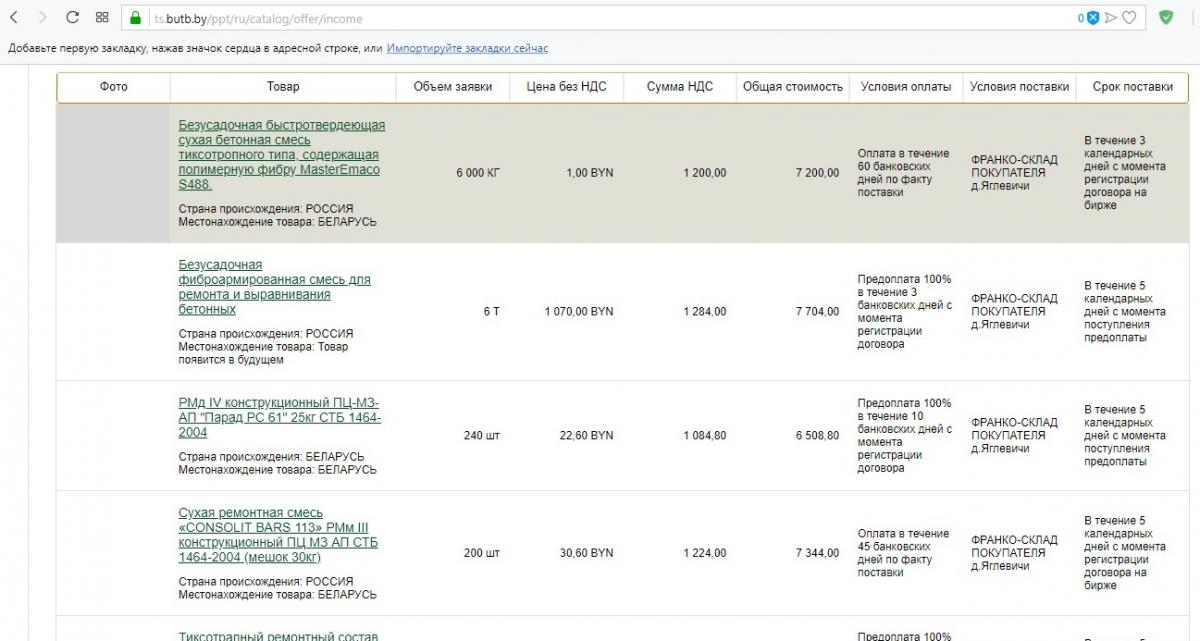Open the 'Безусадочная фиброармированная смесь' product link
Screen dimensions: 1200x641
[274, 287]
